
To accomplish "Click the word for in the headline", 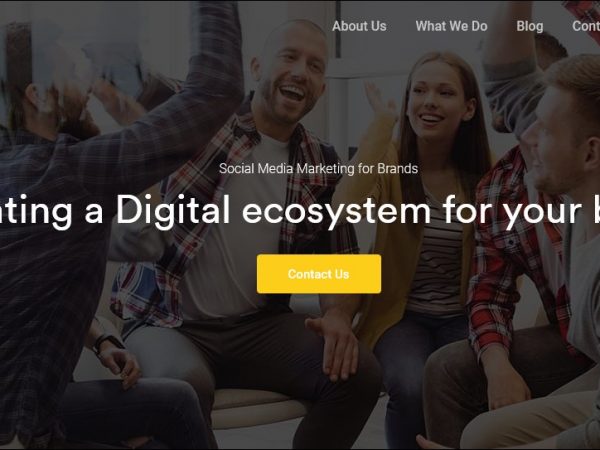I will pyautogui.click(x=467, y=209).
